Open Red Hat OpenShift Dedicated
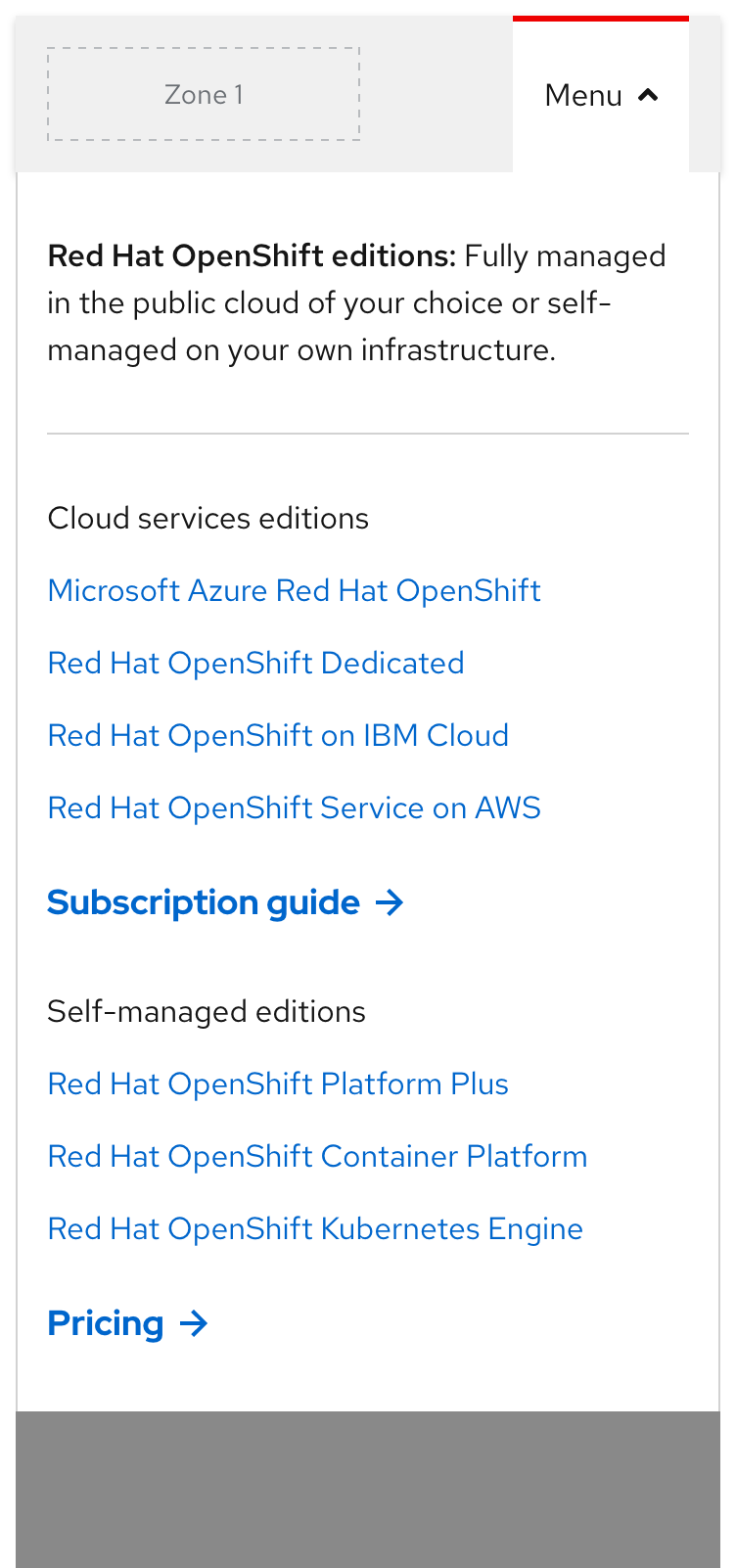The height and width of the screenshot is (1568, 736). coord(255,663)
